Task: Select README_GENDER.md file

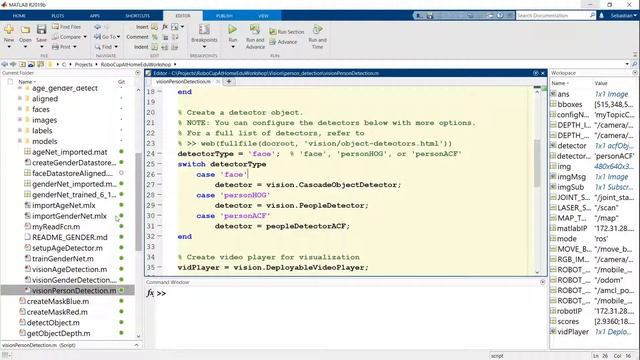Action: [69, 237]
